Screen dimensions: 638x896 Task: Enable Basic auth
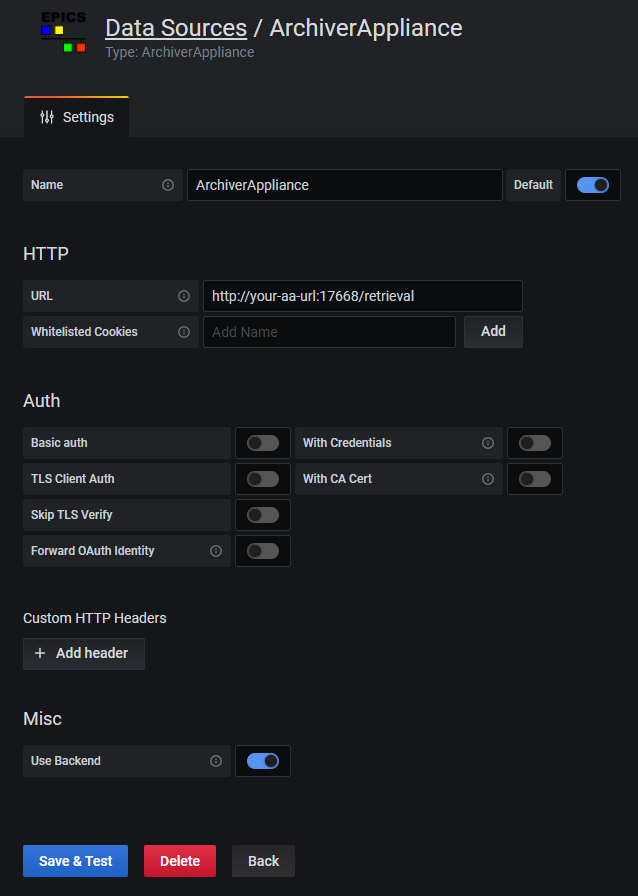[x=263, y=443]
